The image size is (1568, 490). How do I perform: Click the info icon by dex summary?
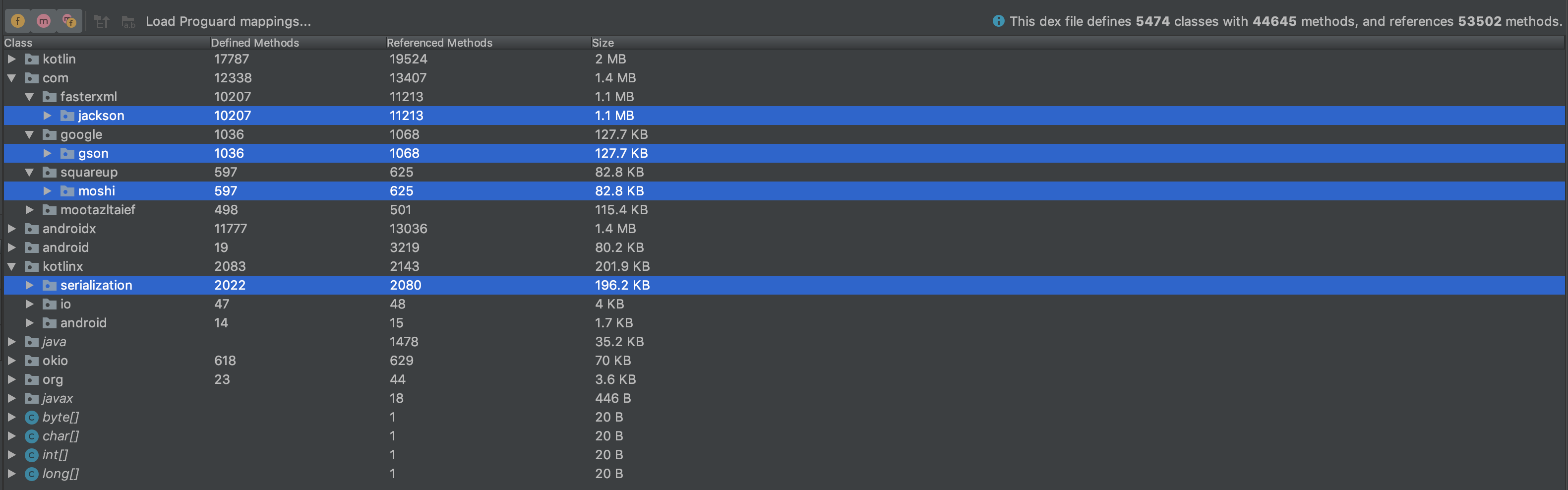tap(998, 21)
